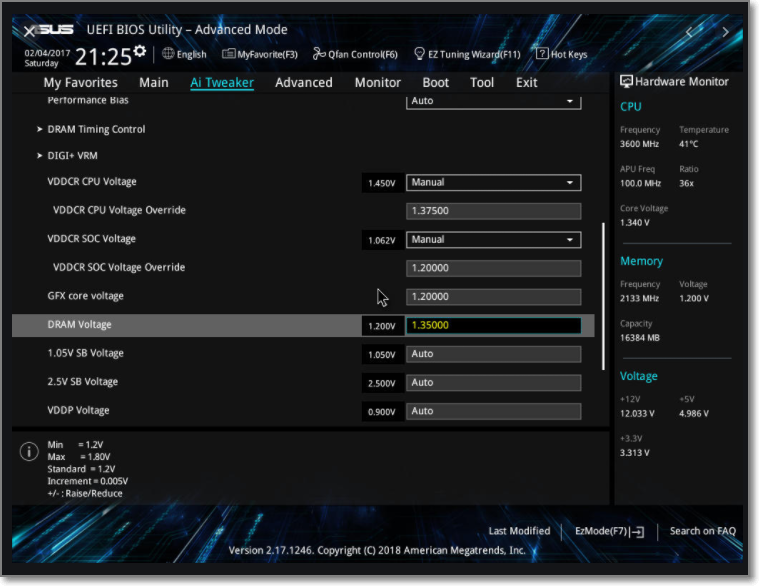759x586 pixels.
Task: Click the Qfan fan icon
Action: click(x=319, y=54)
